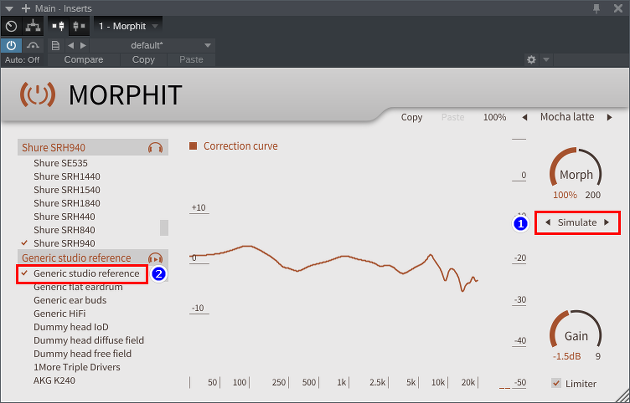Screen dimensions: 630x403
Task: Click the Morphit logo power icon
Action: point(37,94)
